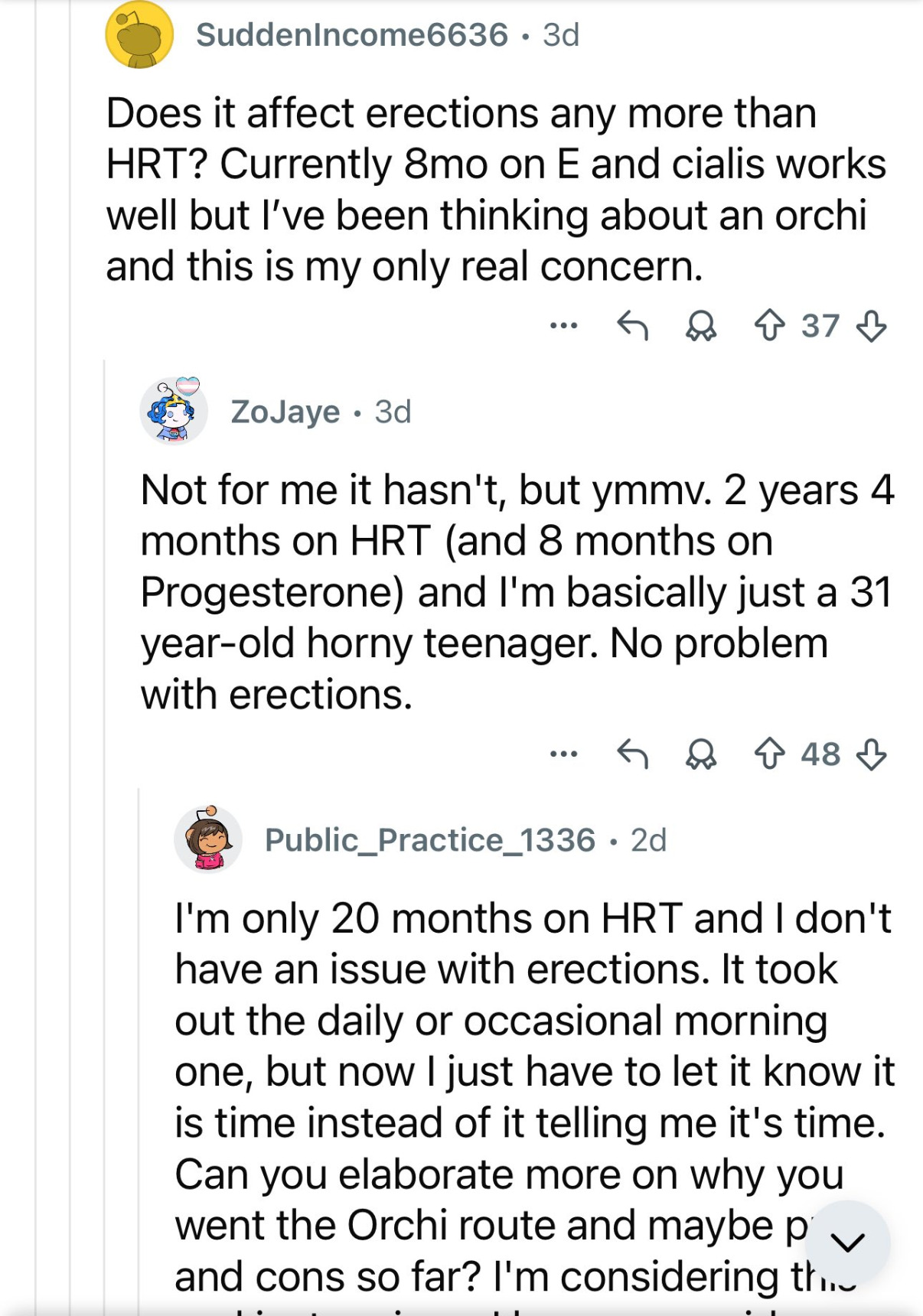The width and height of the screenshot is (923, 1316).
Task: Tap SuddenIncome6636's comment text body
Action: pyautogui.click(x=490, y=189)
